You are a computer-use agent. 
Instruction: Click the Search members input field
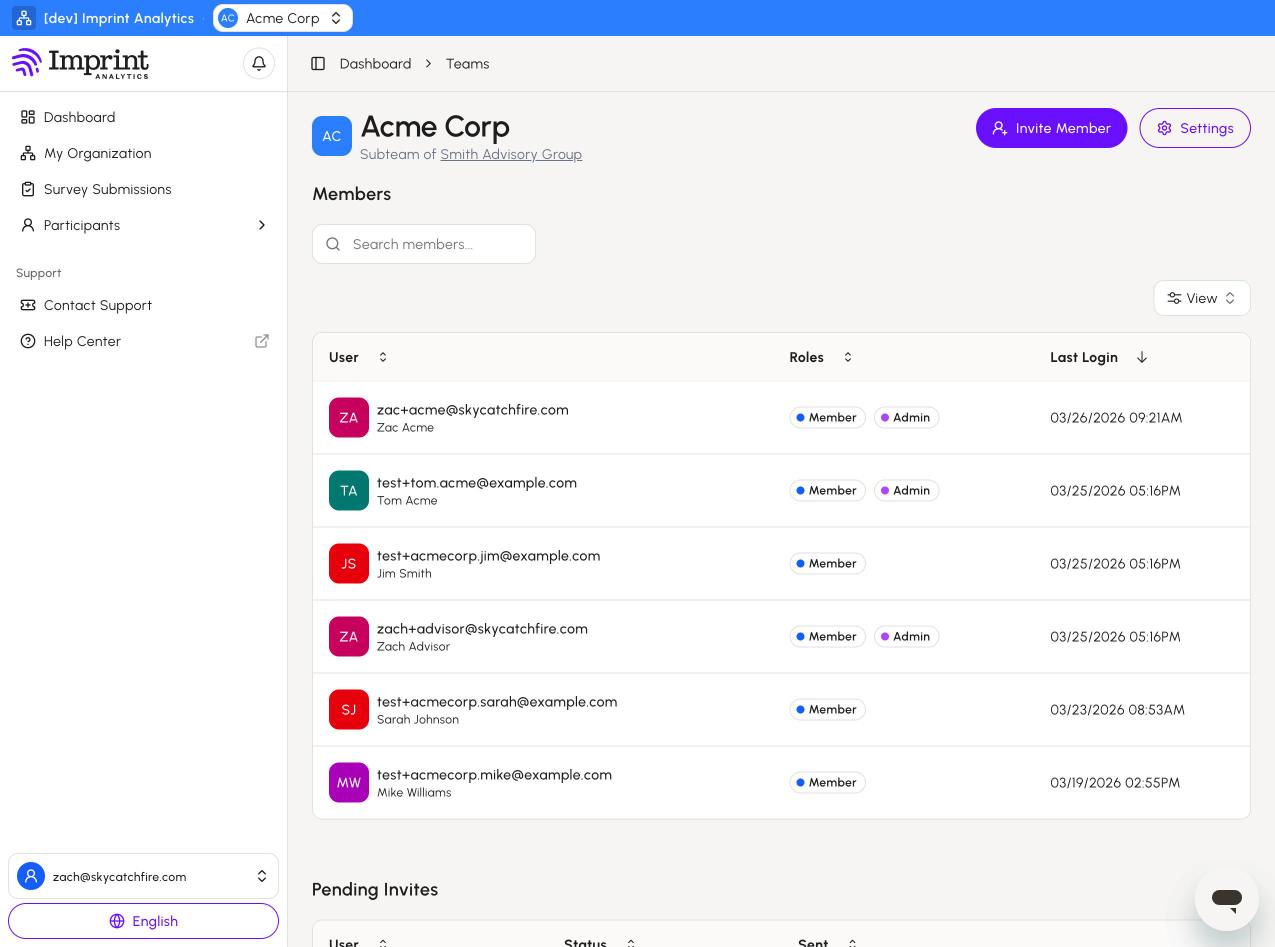[x=424, y=244]
